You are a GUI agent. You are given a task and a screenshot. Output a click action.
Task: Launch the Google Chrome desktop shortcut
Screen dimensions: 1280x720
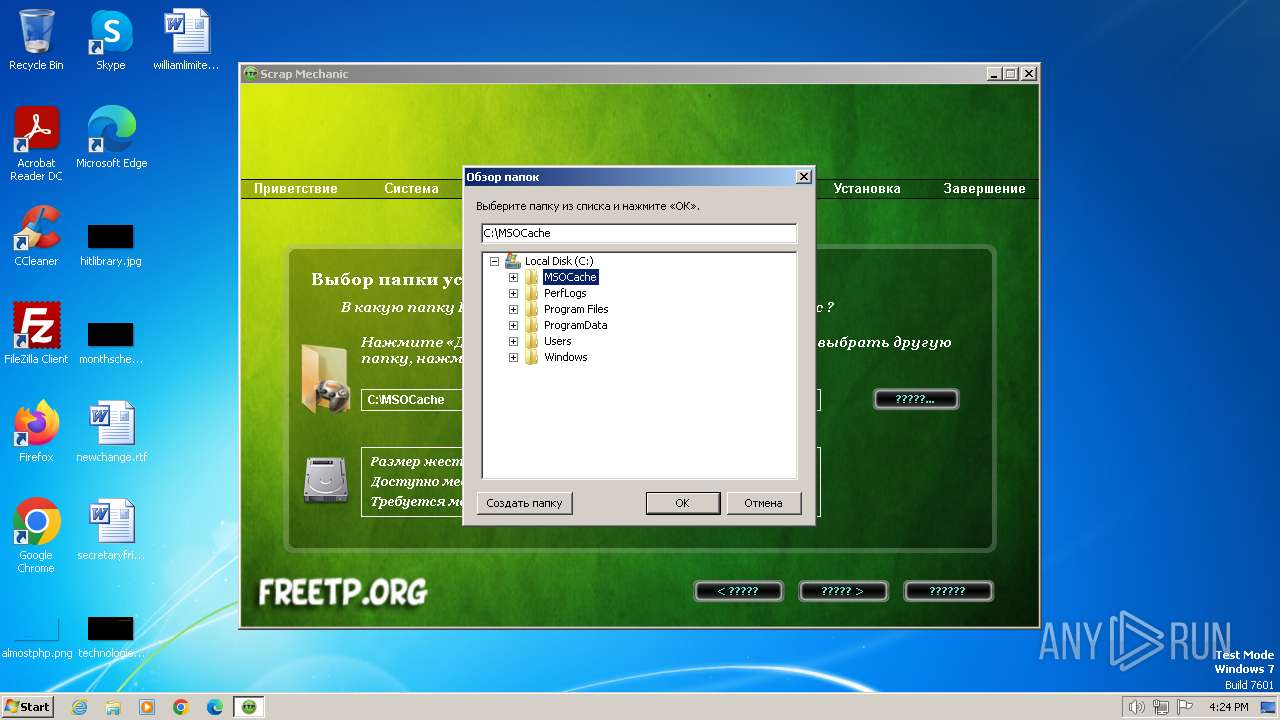coord(36,536)
